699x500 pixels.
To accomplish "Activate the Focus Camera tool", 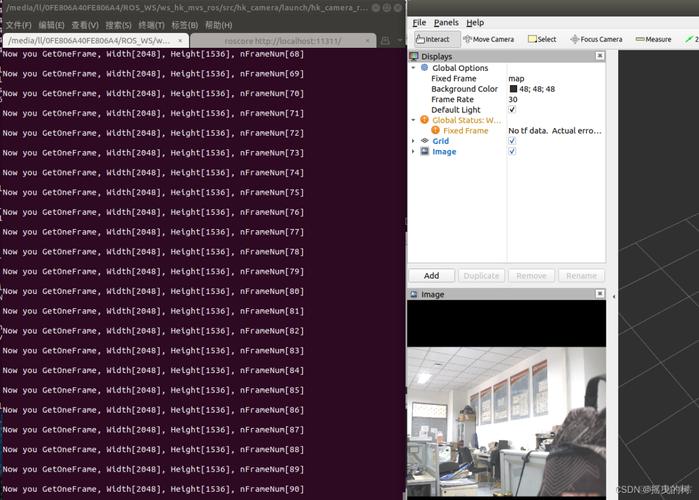I will 596,39.
